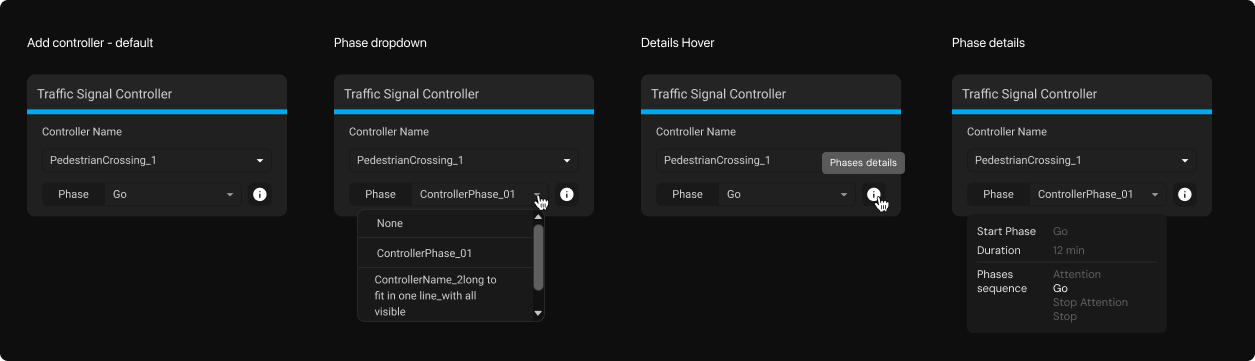Click '12 min' duration value
The width and height of the screenshot is (1255, 361).
click(1069, 251)
